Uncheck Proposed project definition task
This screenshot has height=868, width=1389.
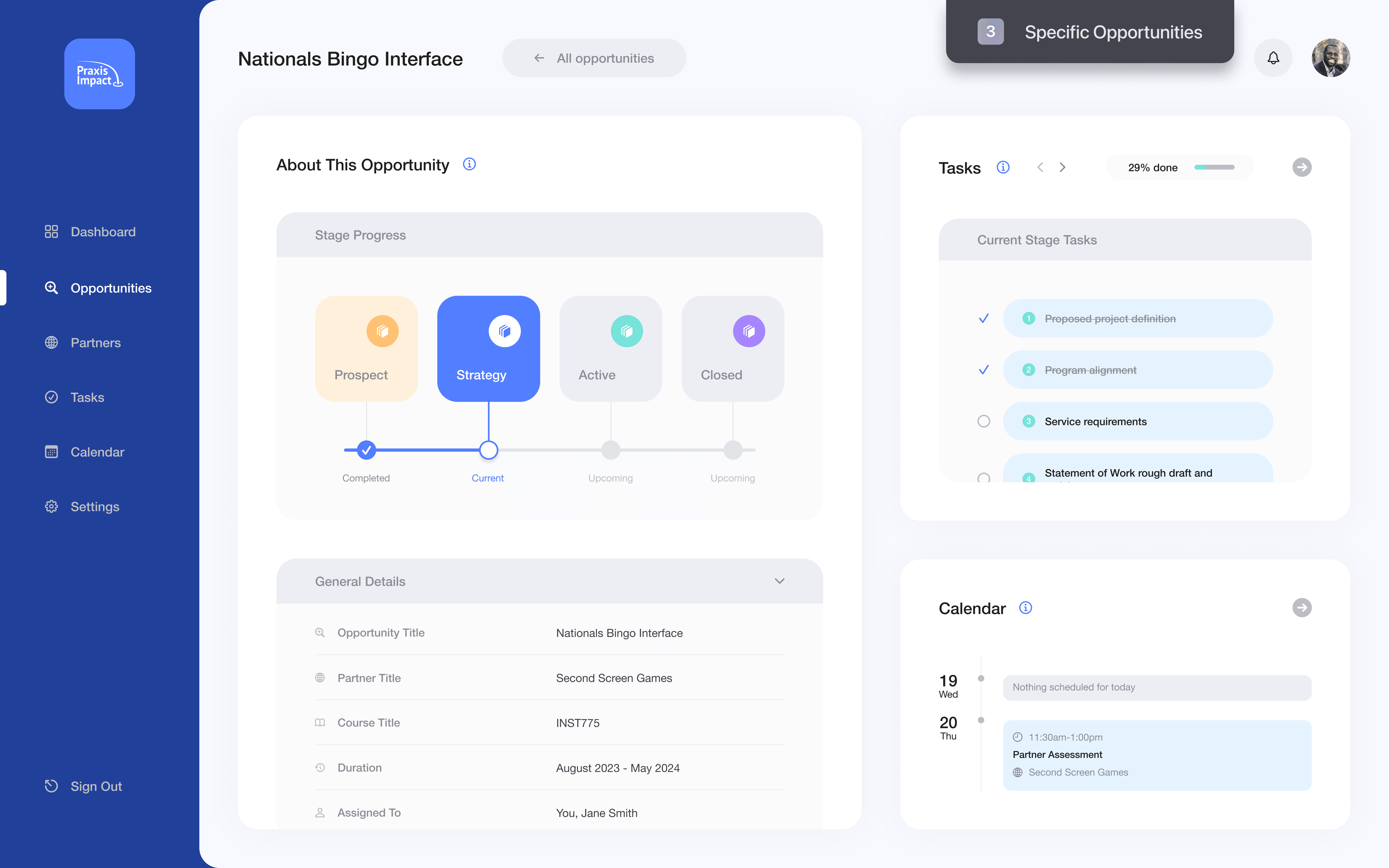(x=984, y=318)
